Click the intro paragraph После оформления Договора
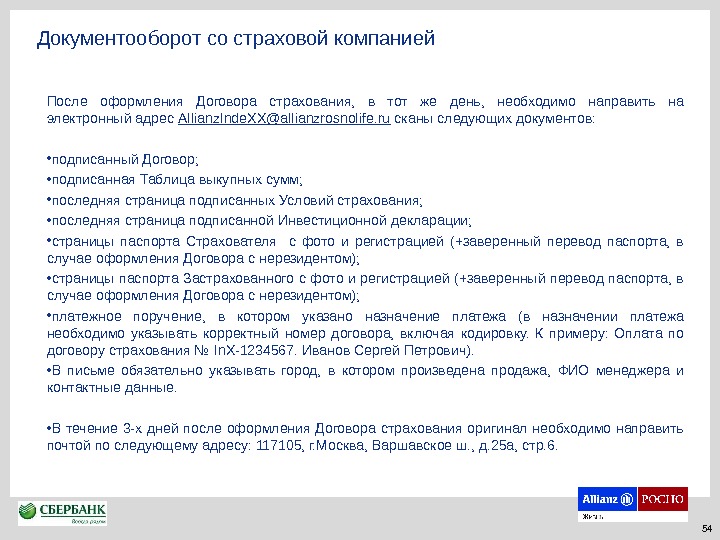The height and width of the screenshot is (540, 720). pyautogui.click(x=365, y=110)
